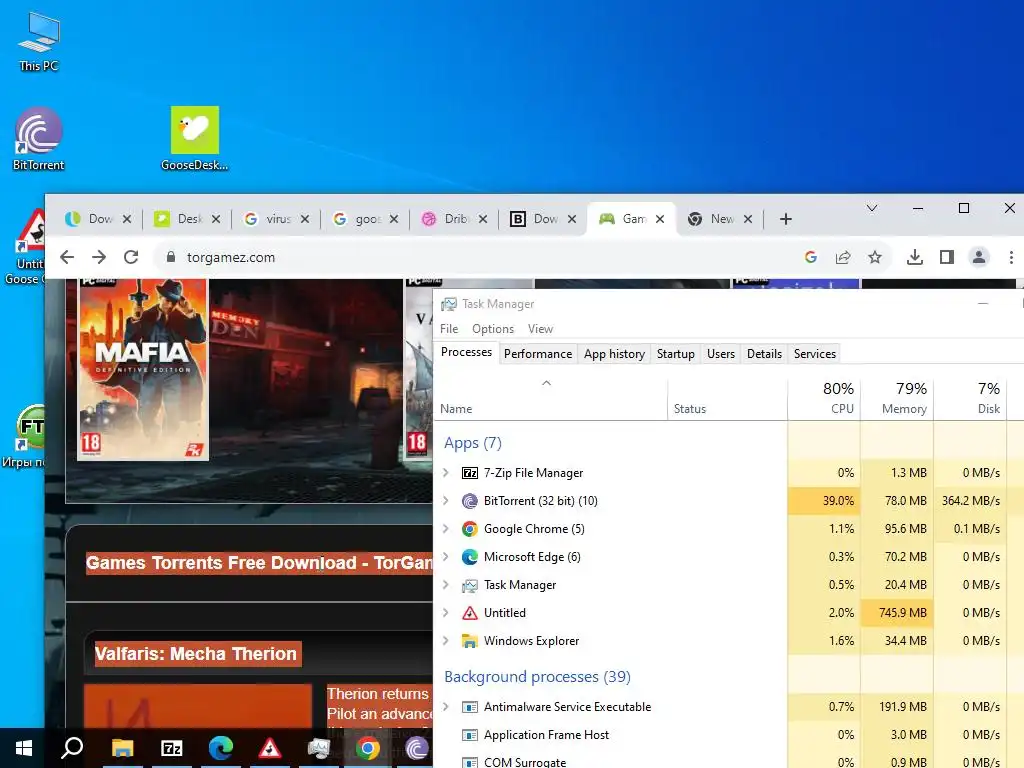Viewport: 1024px width, 768px height.
Task: Expand 7-Zip File Manager process
Action: (445, 472)
